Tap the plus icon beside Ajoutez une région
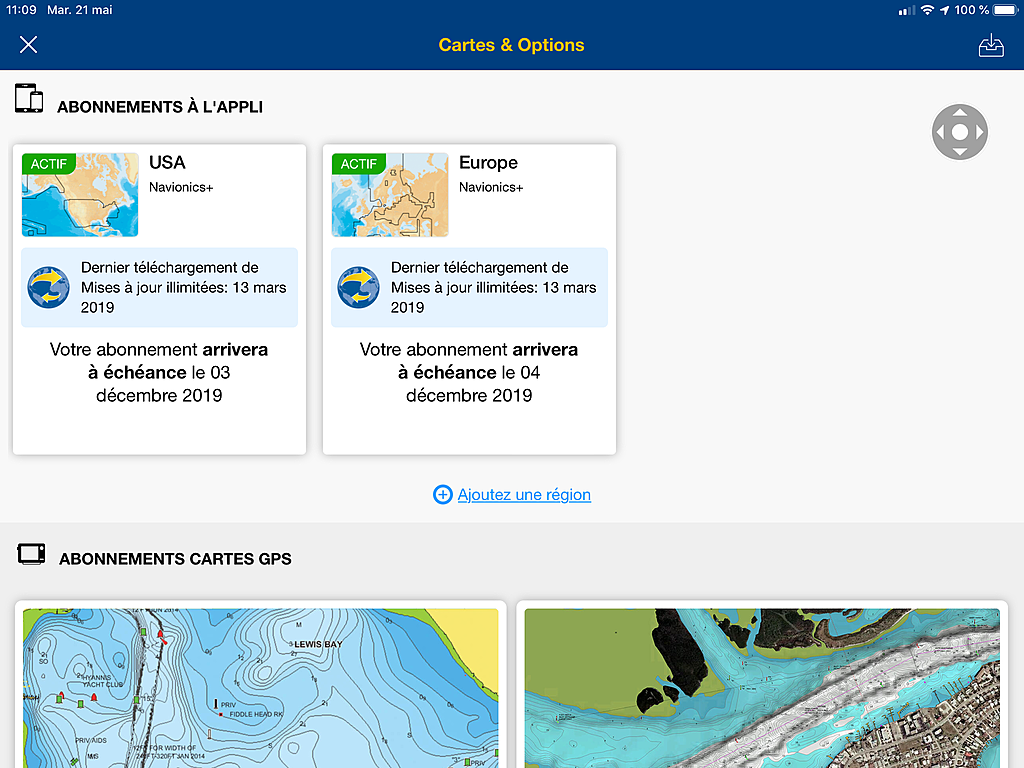Image resolution: width=1024 pixels, height=768 pixels. point(443,494)
